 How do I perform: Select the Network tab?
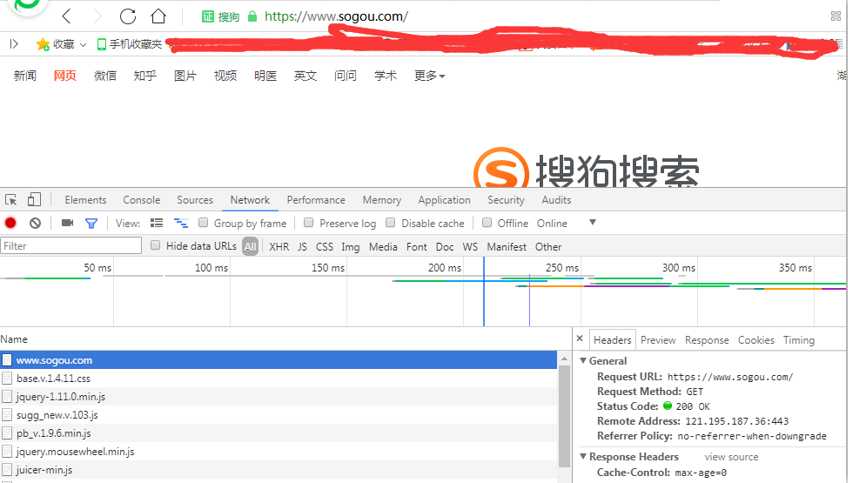pos(250,200)
